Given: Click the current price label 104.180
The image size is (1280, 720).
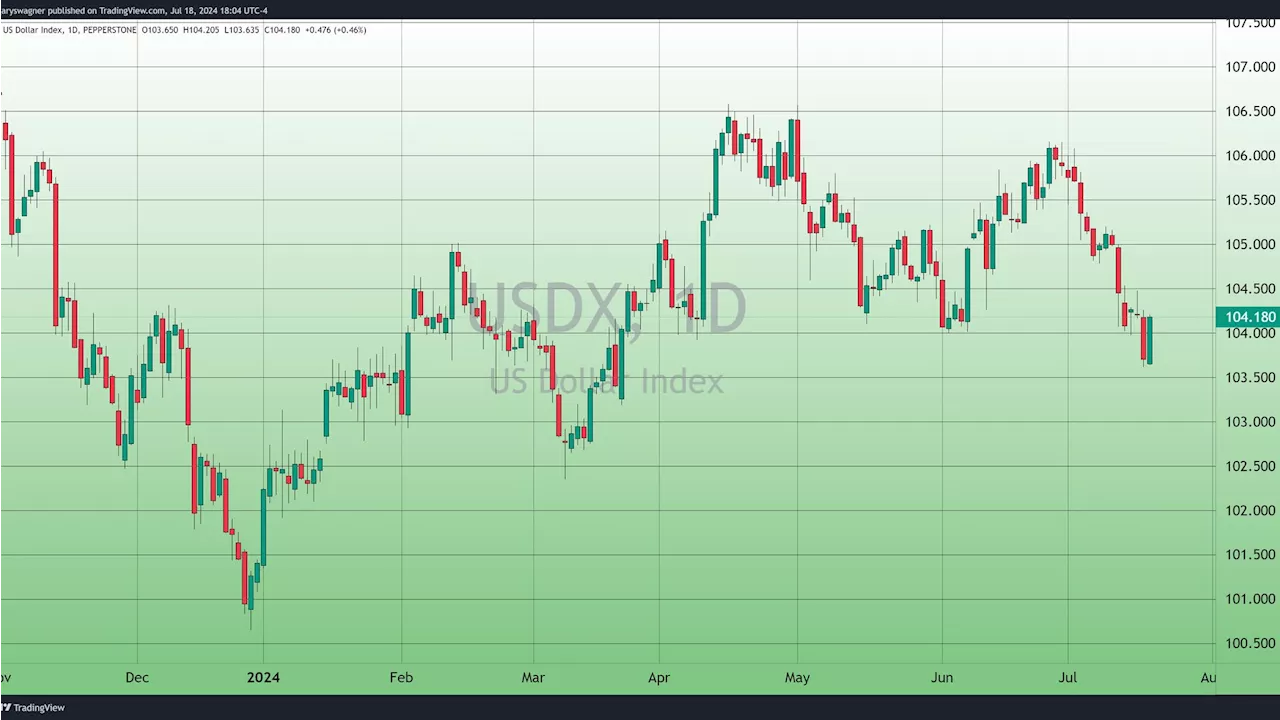Looking at the screenshot, I should (1249, 318).
